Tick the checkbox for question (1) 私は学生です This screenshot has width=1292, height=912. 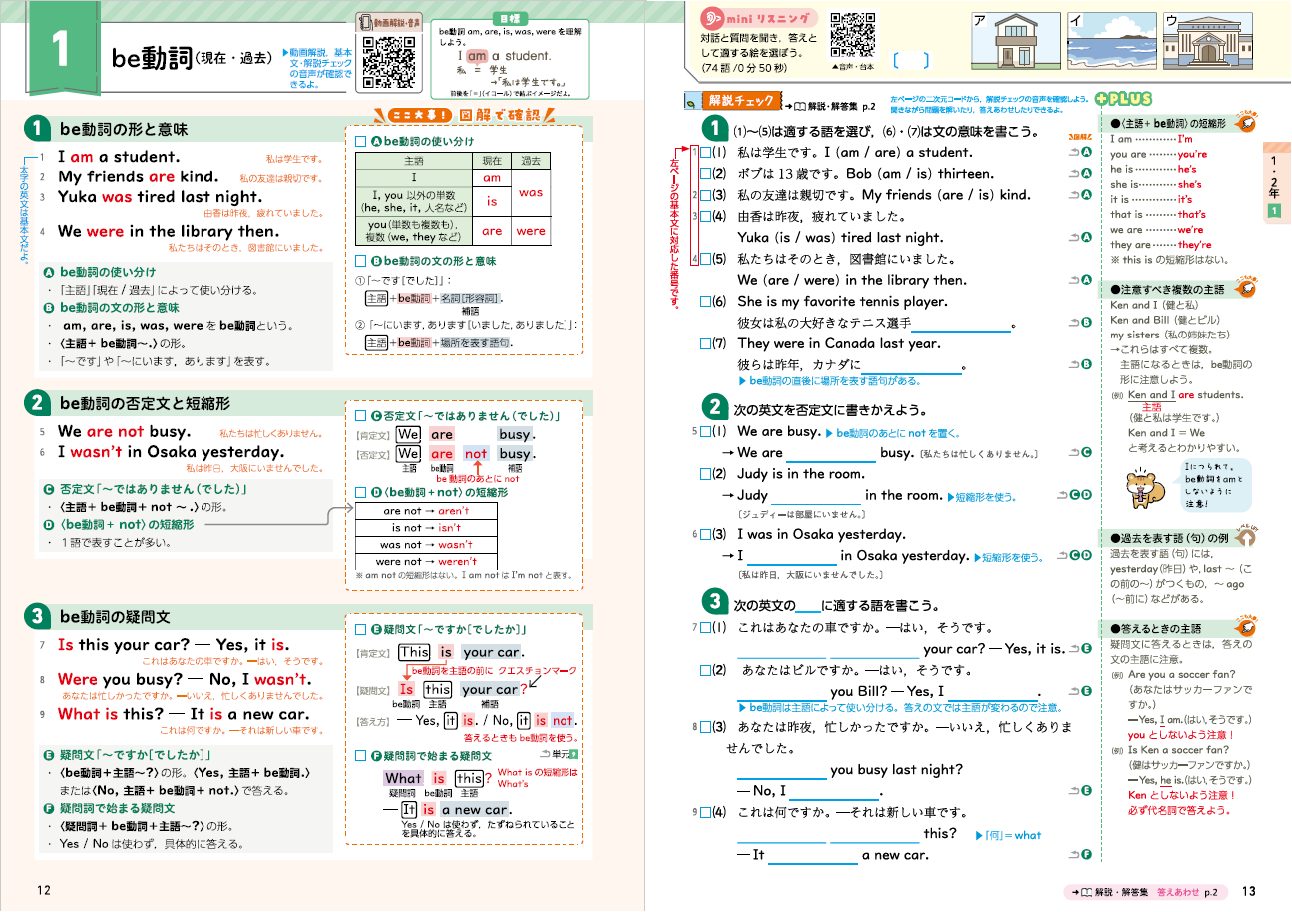pyautogui.click(x=705, y=152)
